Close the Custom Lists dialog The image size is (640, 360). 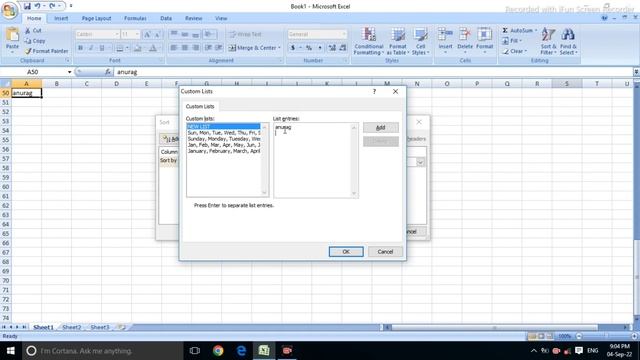click(x=395, y=91)
